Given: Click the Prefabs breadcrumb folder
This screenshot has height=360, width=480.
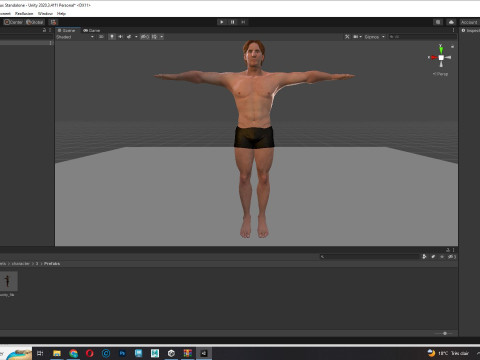Looking at the screenshot, I should 52,263.
